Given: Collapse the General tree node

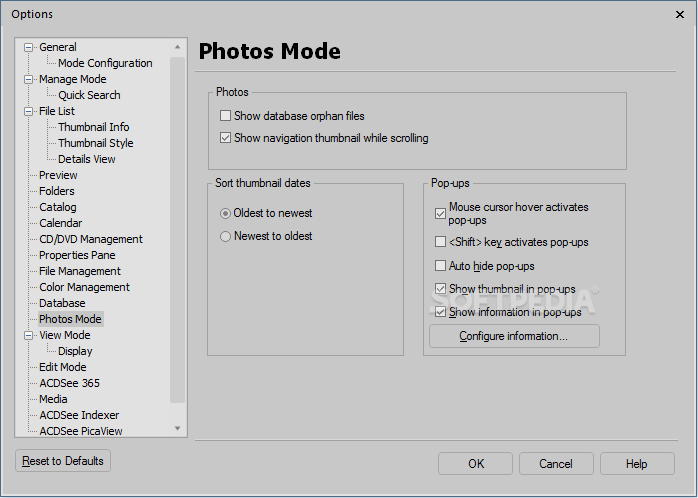Looking at the screenshot, I should click(x=28, y=47).
